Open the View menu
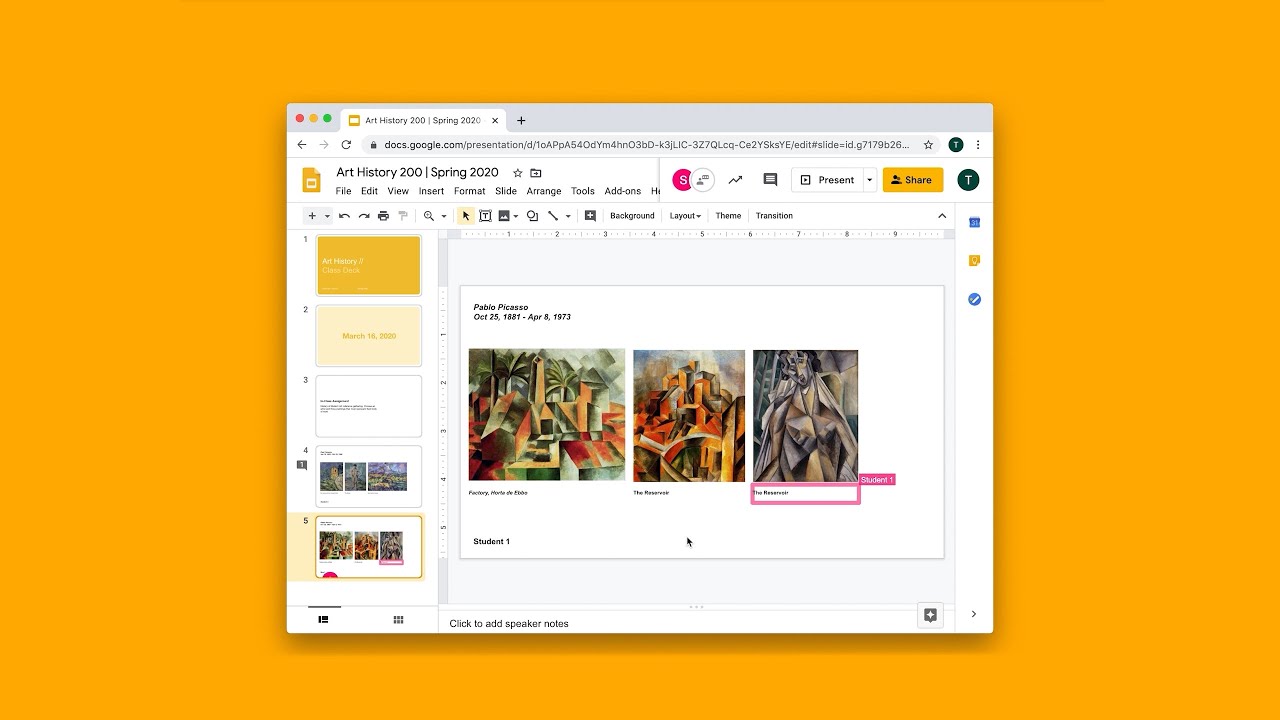1280x720 pixels. [x=398, y=191]
